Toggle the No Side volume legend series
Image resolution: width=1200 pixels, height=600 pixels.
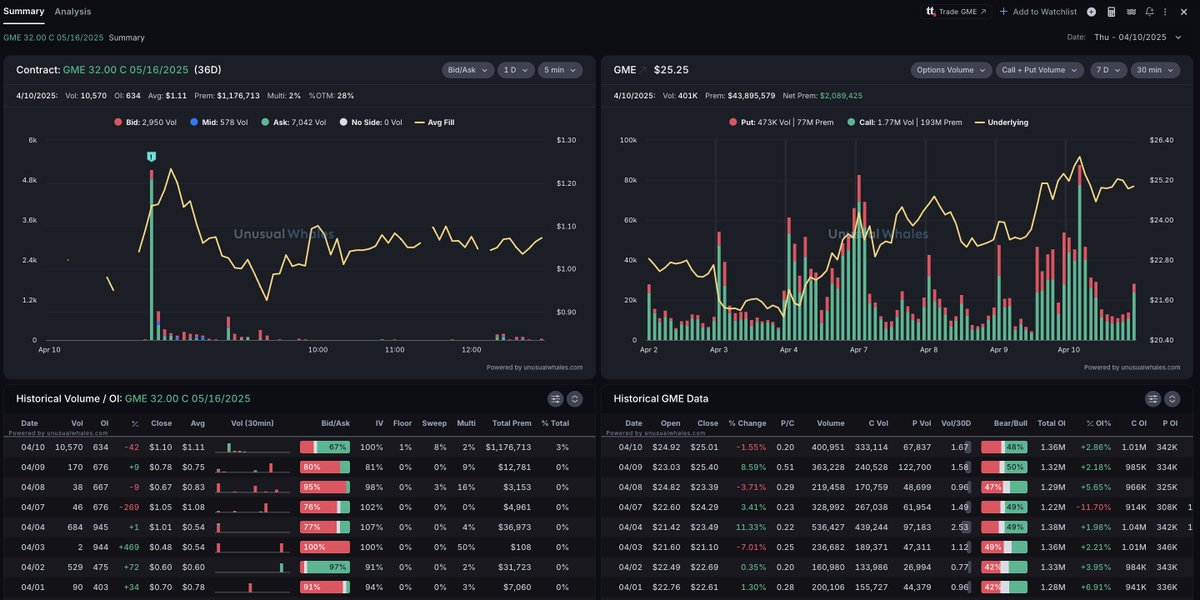pyautogui.click(x=372, y=122)
